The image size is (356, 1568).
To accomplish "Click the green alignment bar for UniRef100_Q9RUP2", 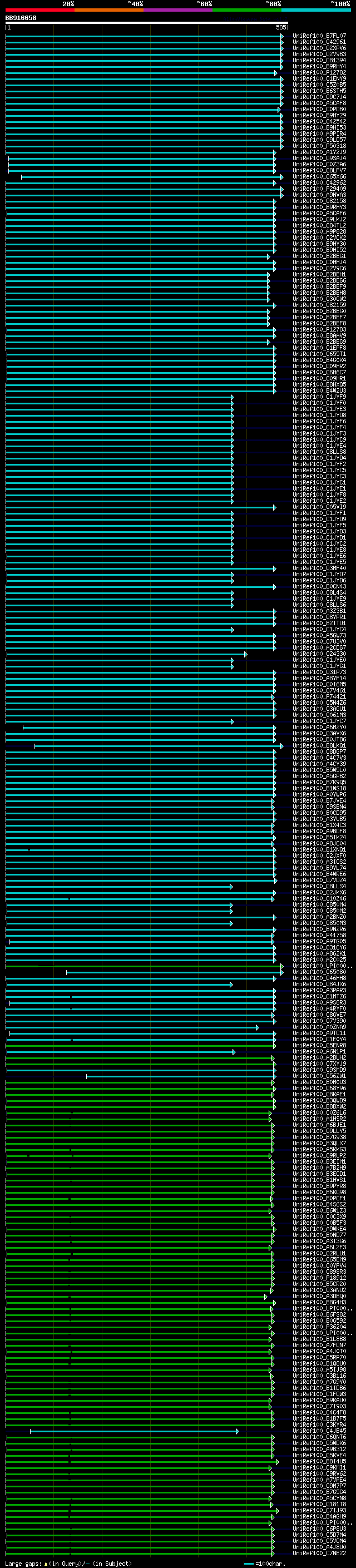I will [139, 1156].
